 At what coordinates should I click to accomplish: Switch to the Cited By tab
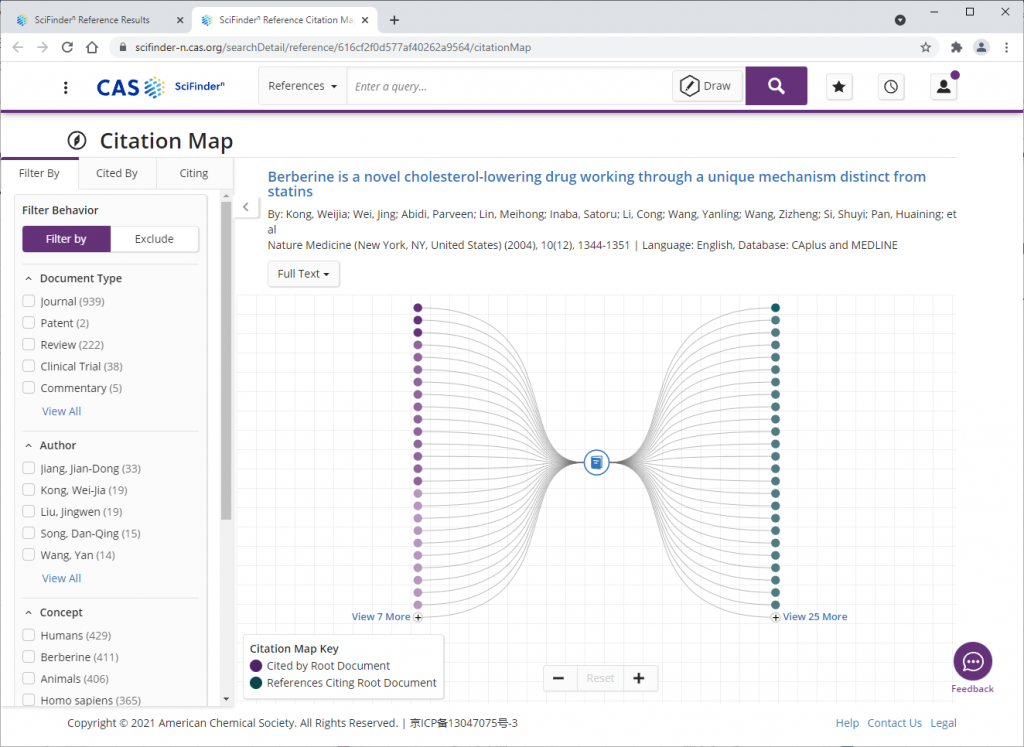[117, 173]
